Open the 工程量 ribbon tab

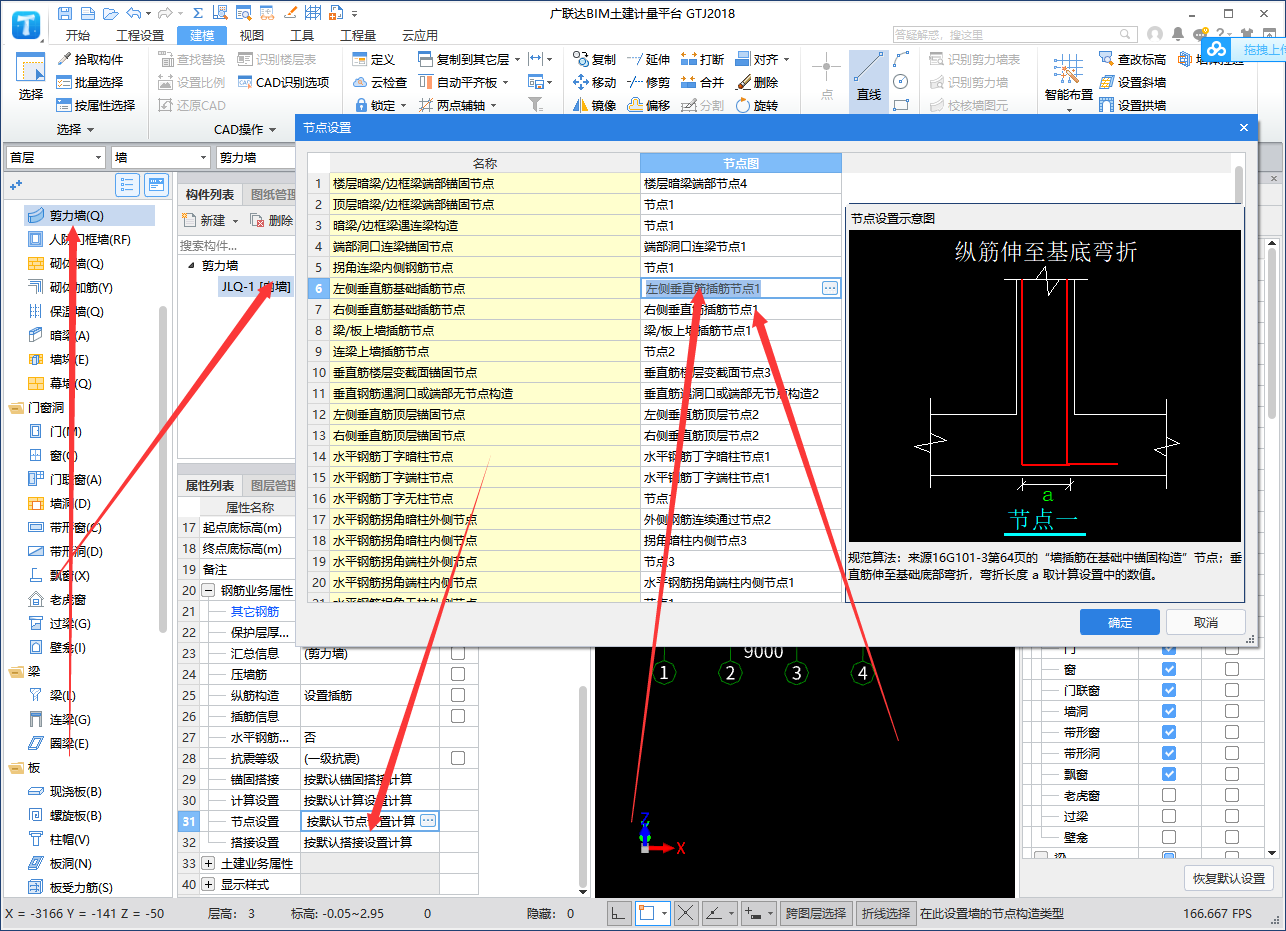(x=358, y=35)
